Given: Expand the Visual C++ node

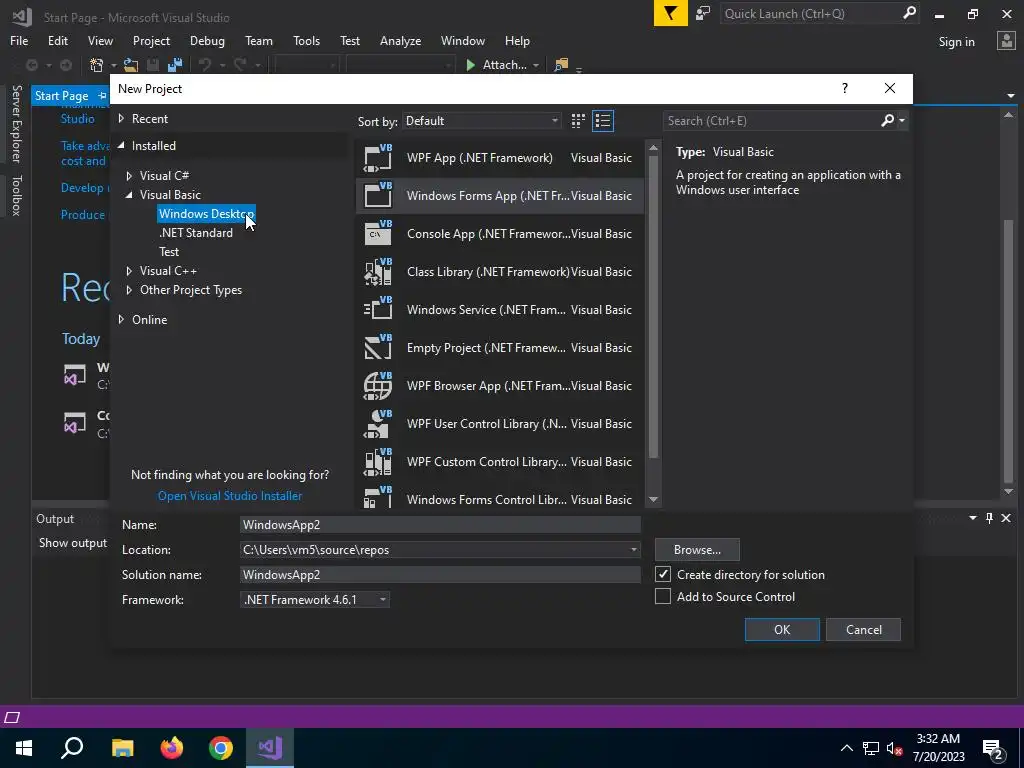Looking at the screenshot, I should (x=129, y=270).
